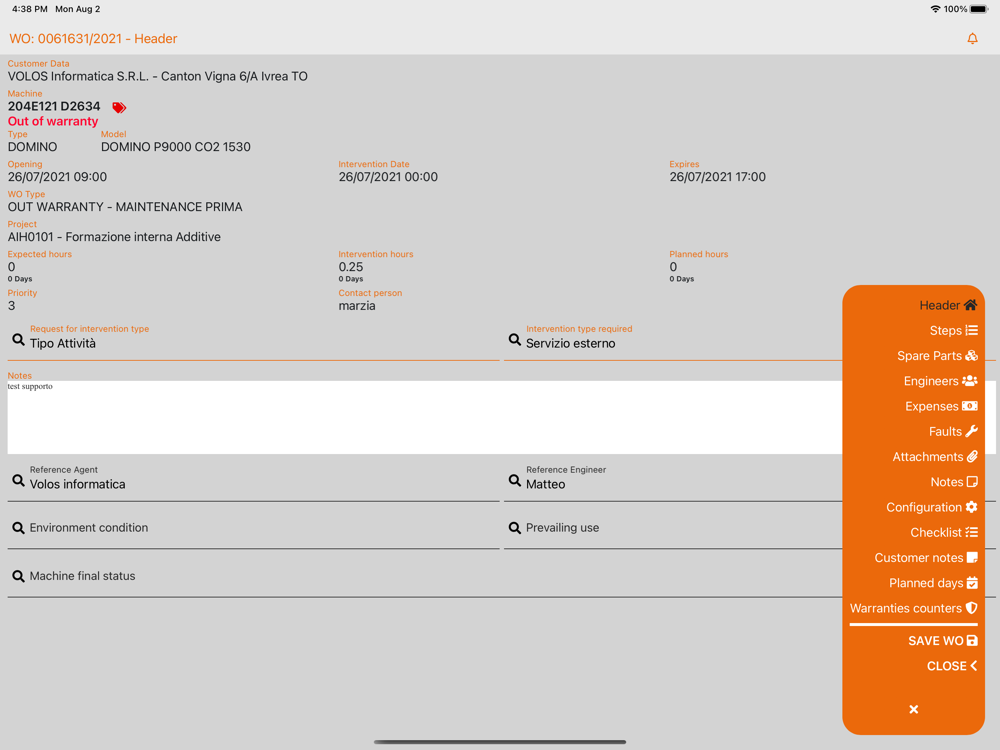This screenshot has width=1000, height=750.
Task: Click the Intervention hours value 0.25
Action: pos(351,267)
